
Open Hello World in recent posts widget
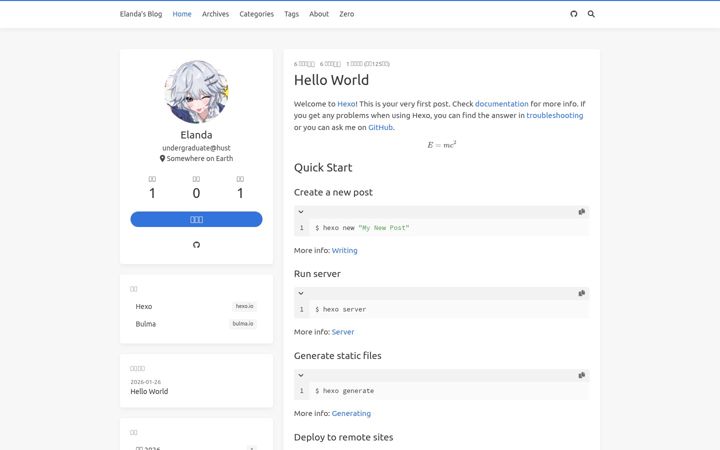click(x=149, y=391)
